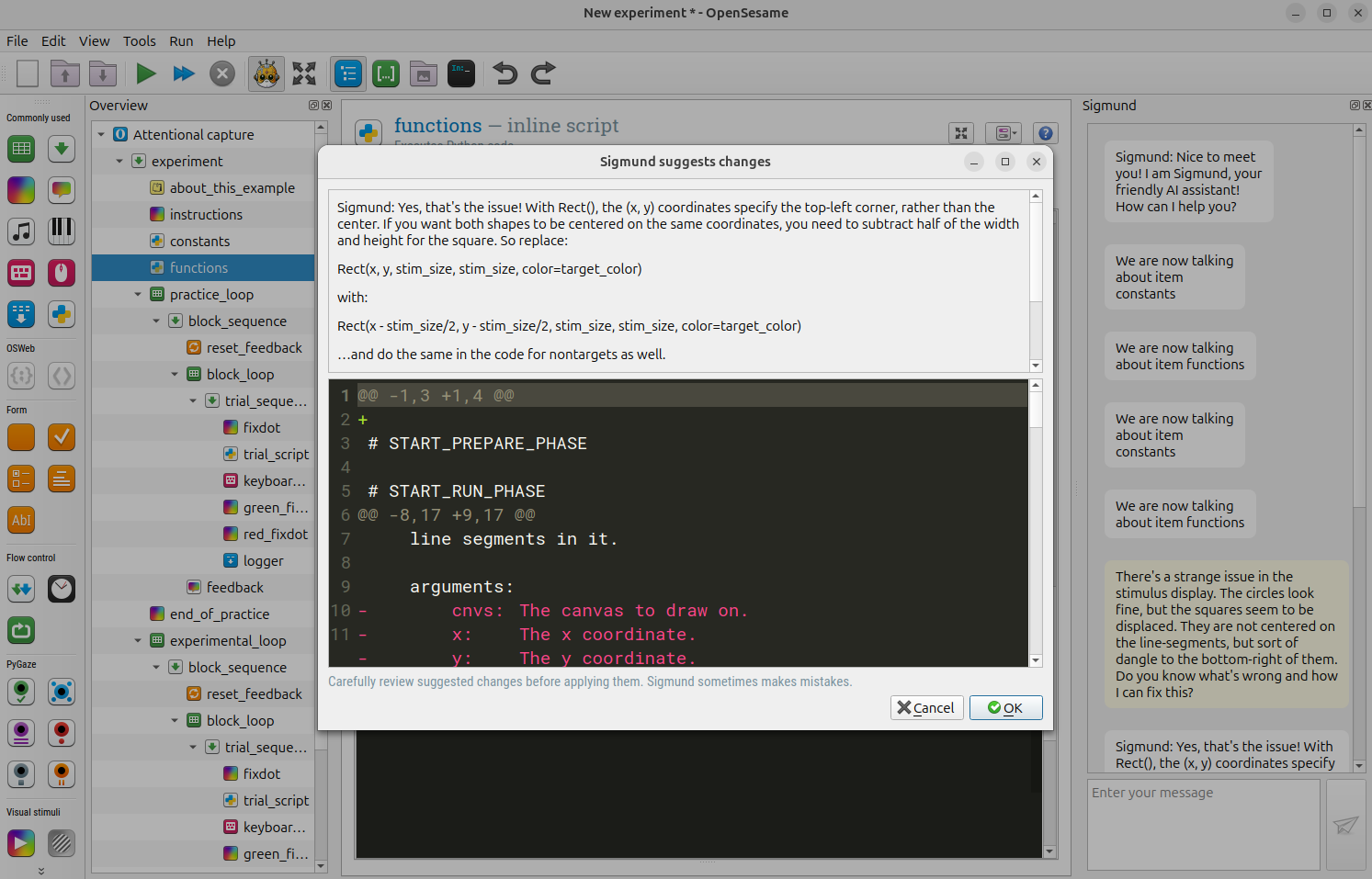Viewport: 1372px width, 879px height.
Task: Select the sequence item green arrow icon
Action: click(x=62, y=148)
